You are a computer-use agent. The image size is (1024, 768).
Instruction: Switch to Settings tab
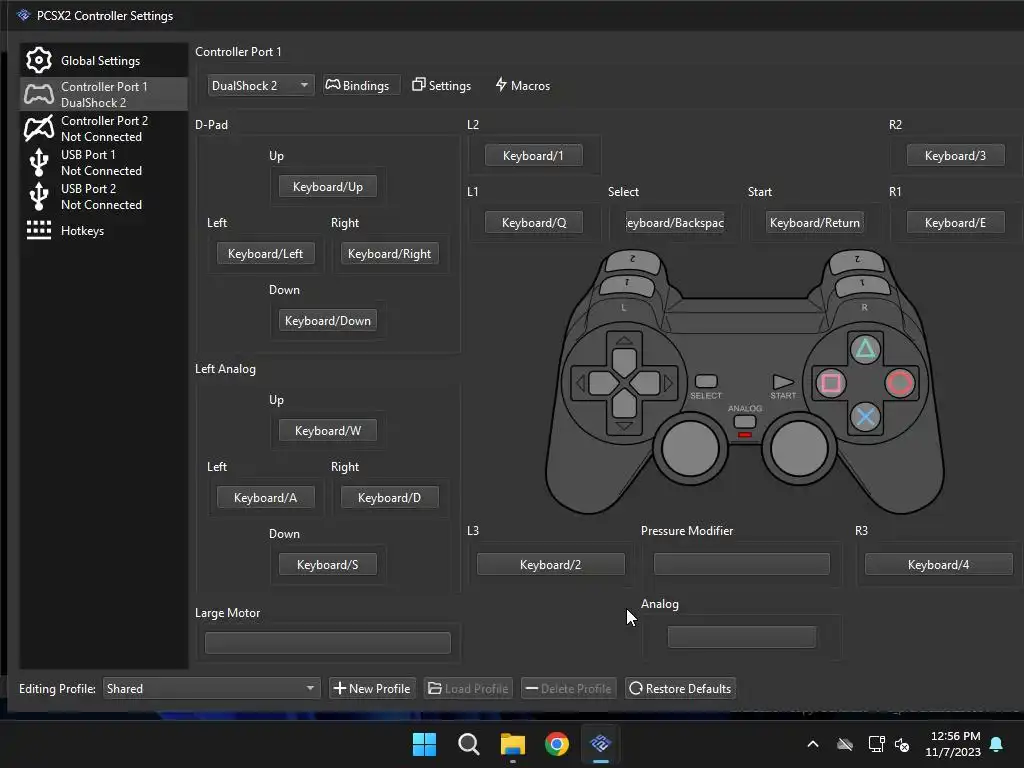coord(441,86)
